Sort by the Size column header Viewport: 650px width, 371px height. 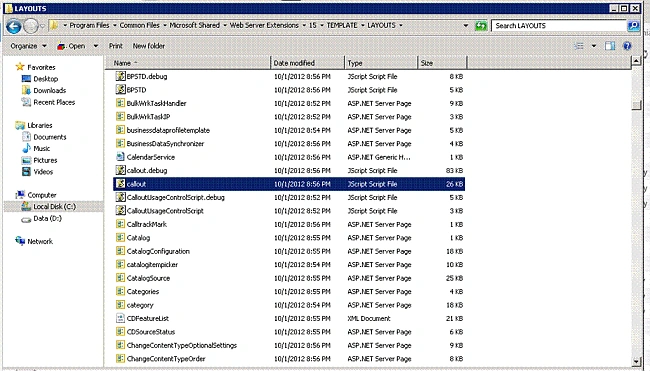[x=442, y=63]
